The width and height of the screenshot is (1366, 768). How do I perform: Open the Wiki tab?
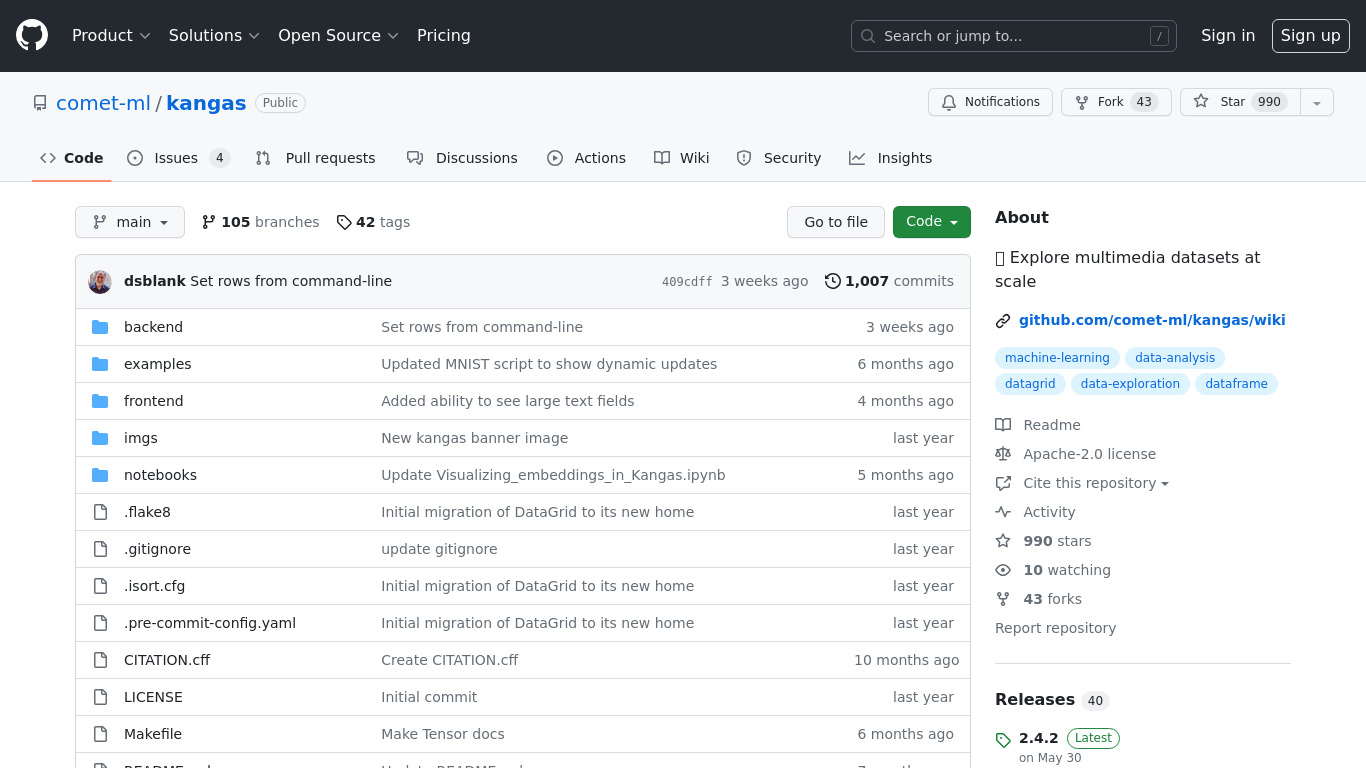(x=681, y=158)
